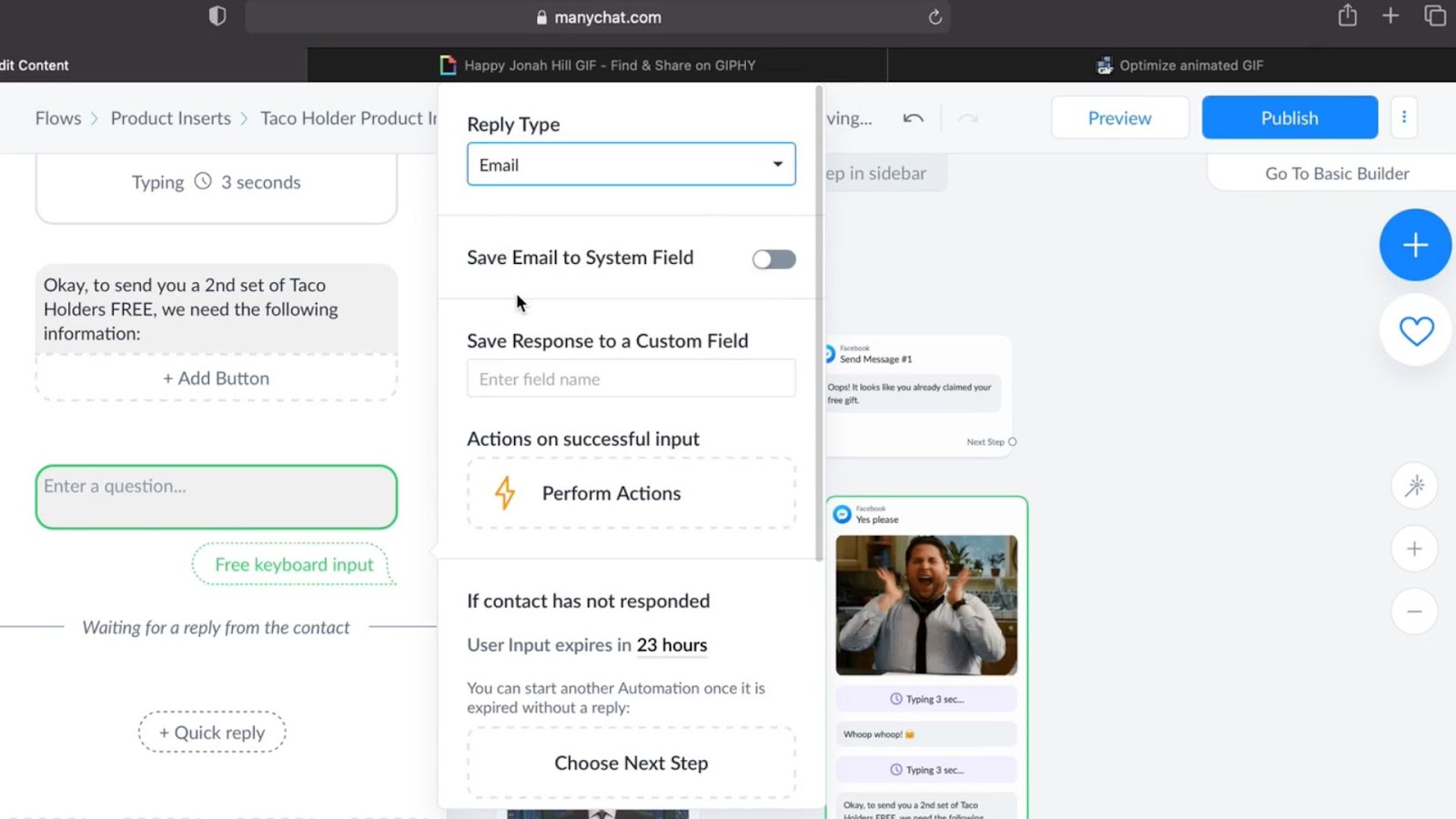This screenshot has height=819, width=1456.
Task: Select the Send Message #1 node
Action: click(917, 397)
